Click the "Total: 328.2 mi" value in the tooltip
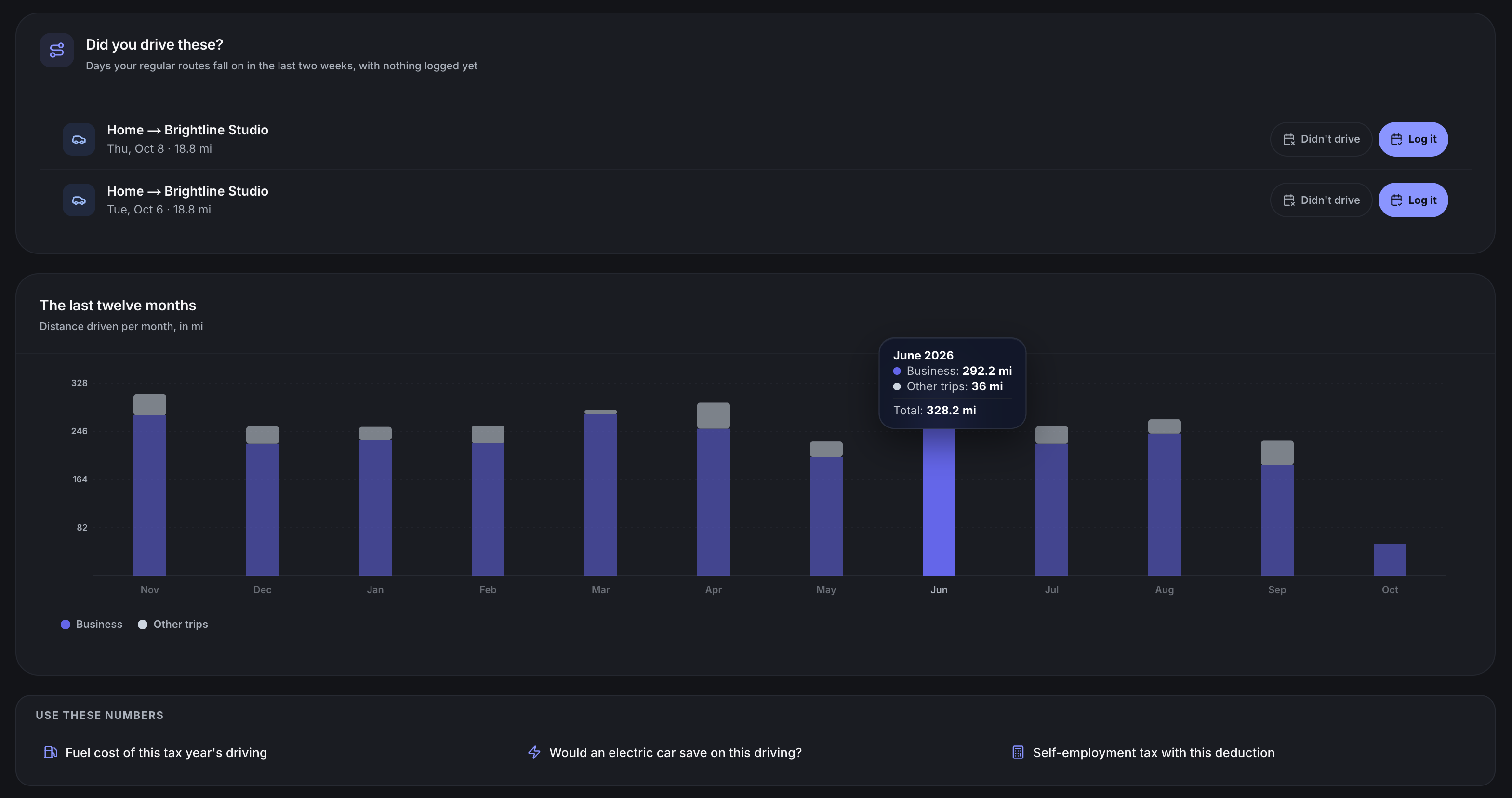Image resolution: width=1512 pixels, height=798 pixels. pyautogui.click(x=934, y=411)
